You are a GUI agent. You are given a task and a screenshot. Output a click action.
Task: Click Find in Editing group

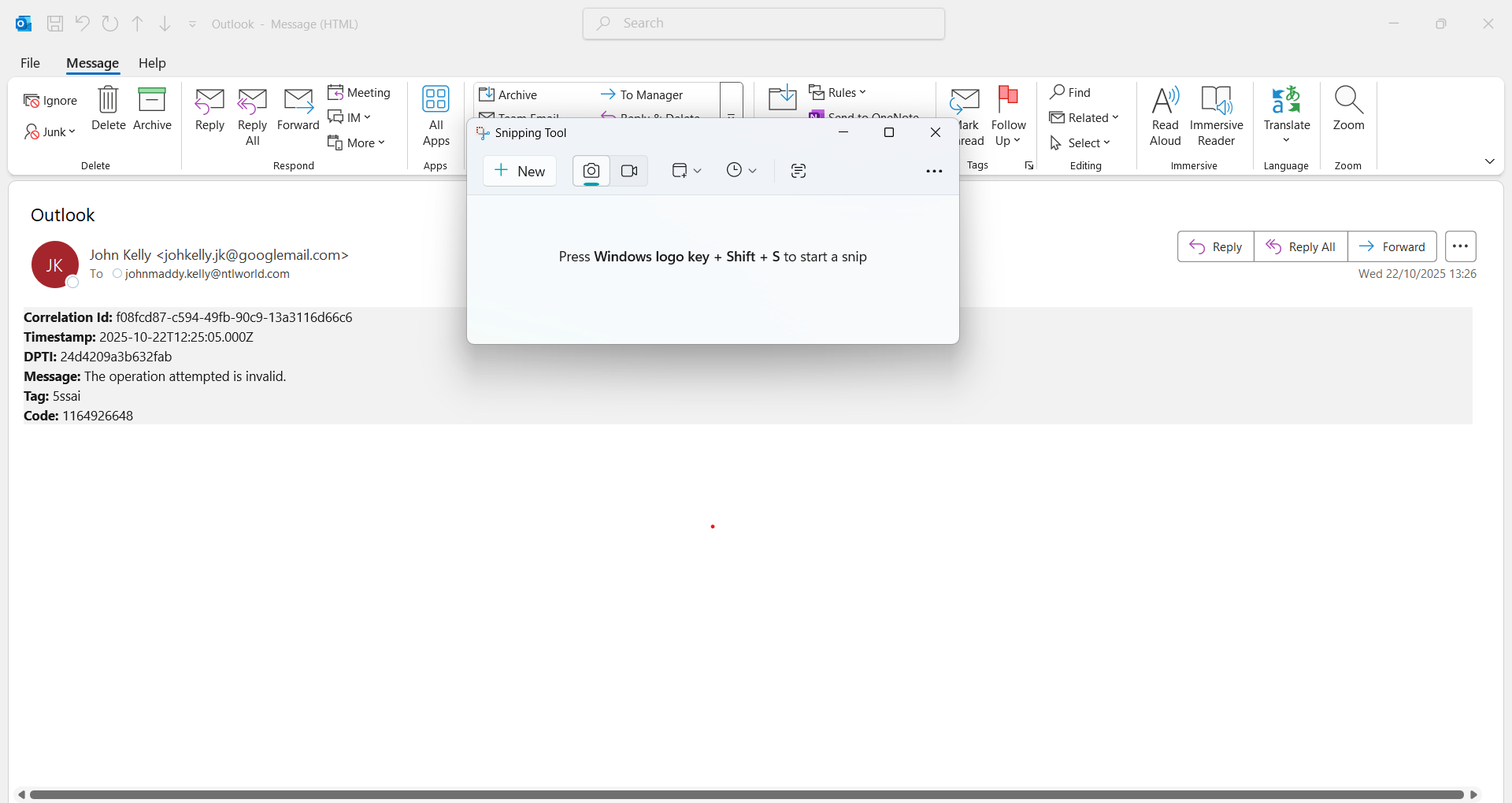click(1070, 93)
